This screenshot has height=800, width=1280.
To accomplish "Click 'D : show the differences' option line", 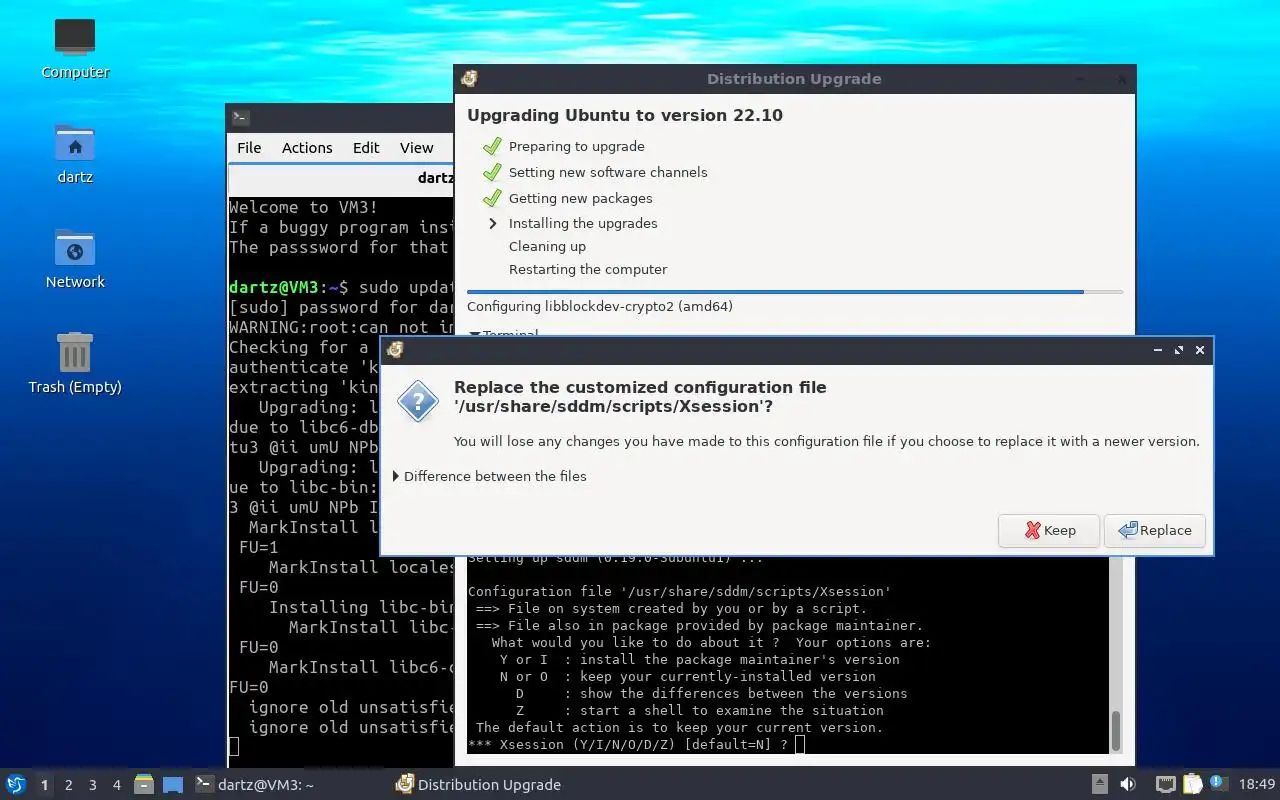I will coord(711,693).
